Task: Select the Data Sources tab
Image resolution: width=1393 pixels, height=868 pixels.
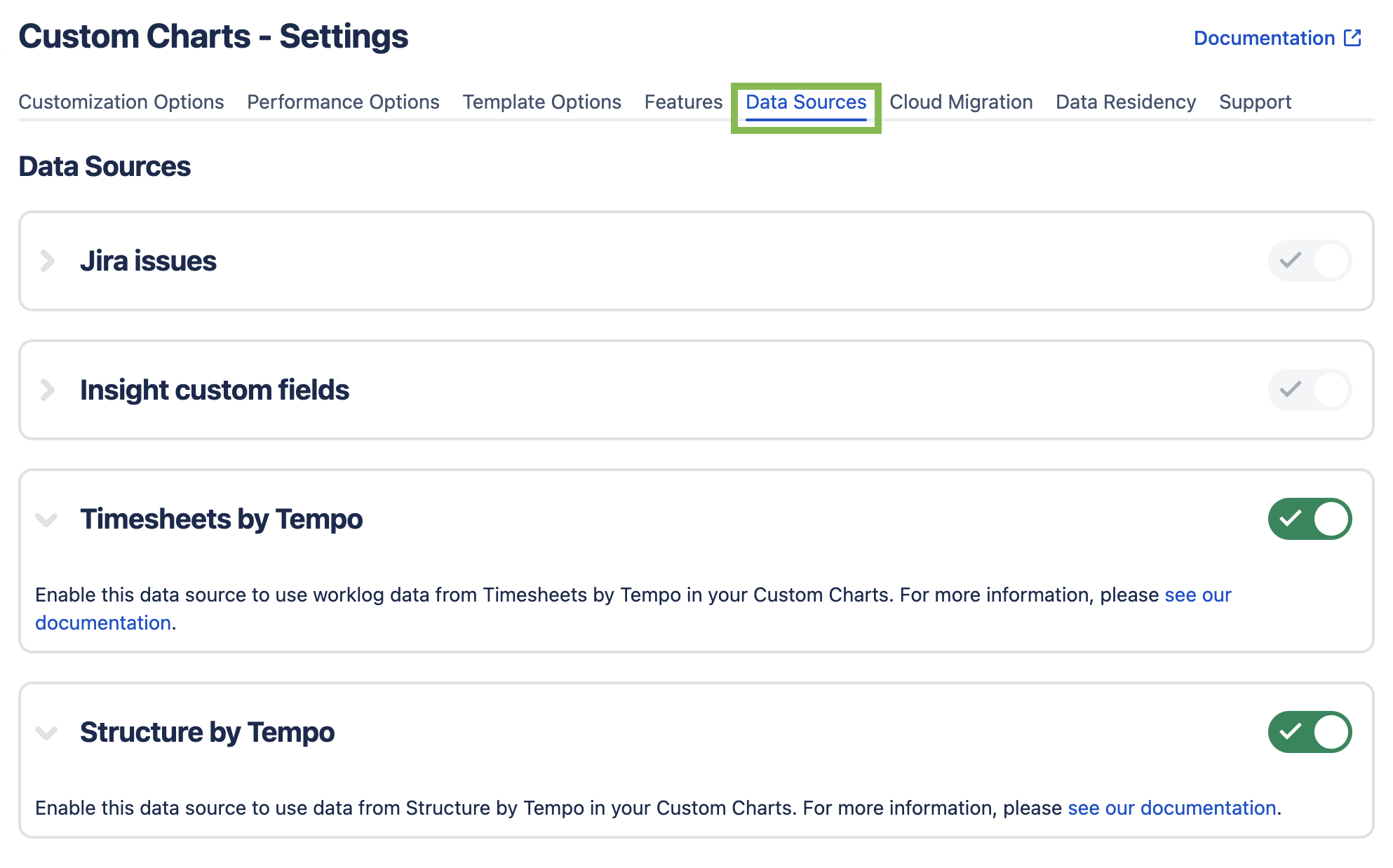Action: pyautogui.click(x=806, y=102)
